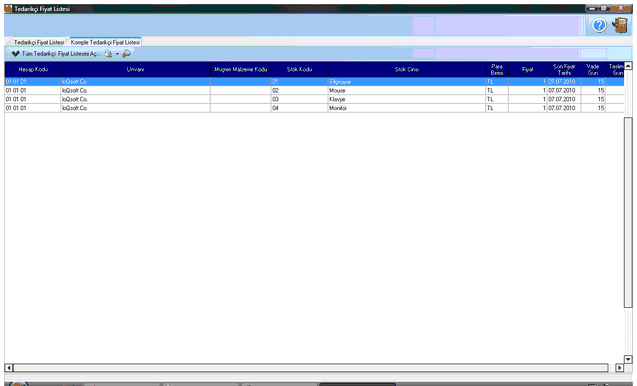The image size is (637, 386).
Task: Minimize the Tedarikçi Fiyat Listesi window
Action: 593,8
